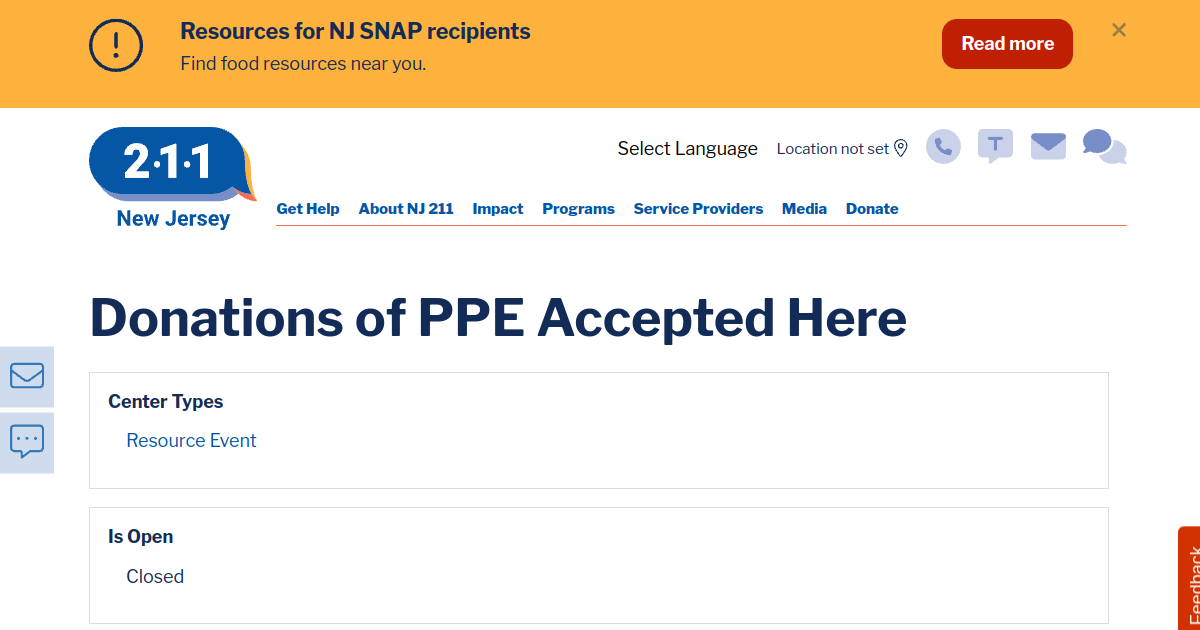Open the Feedback side tab
The image size is (1200, 630).
[1190, 582]
